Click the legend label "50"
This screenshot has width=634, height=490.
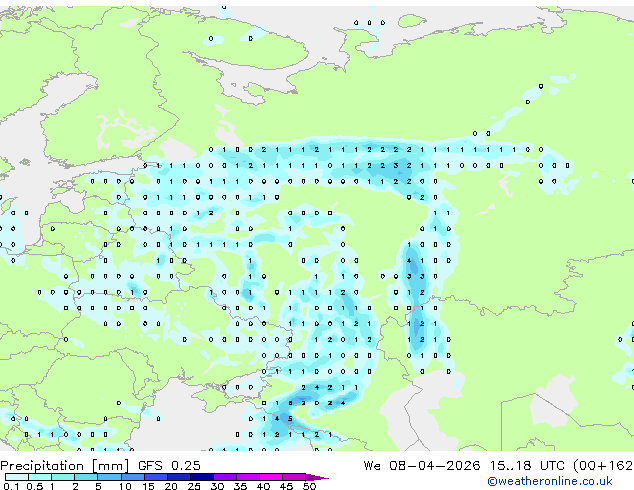309,486
